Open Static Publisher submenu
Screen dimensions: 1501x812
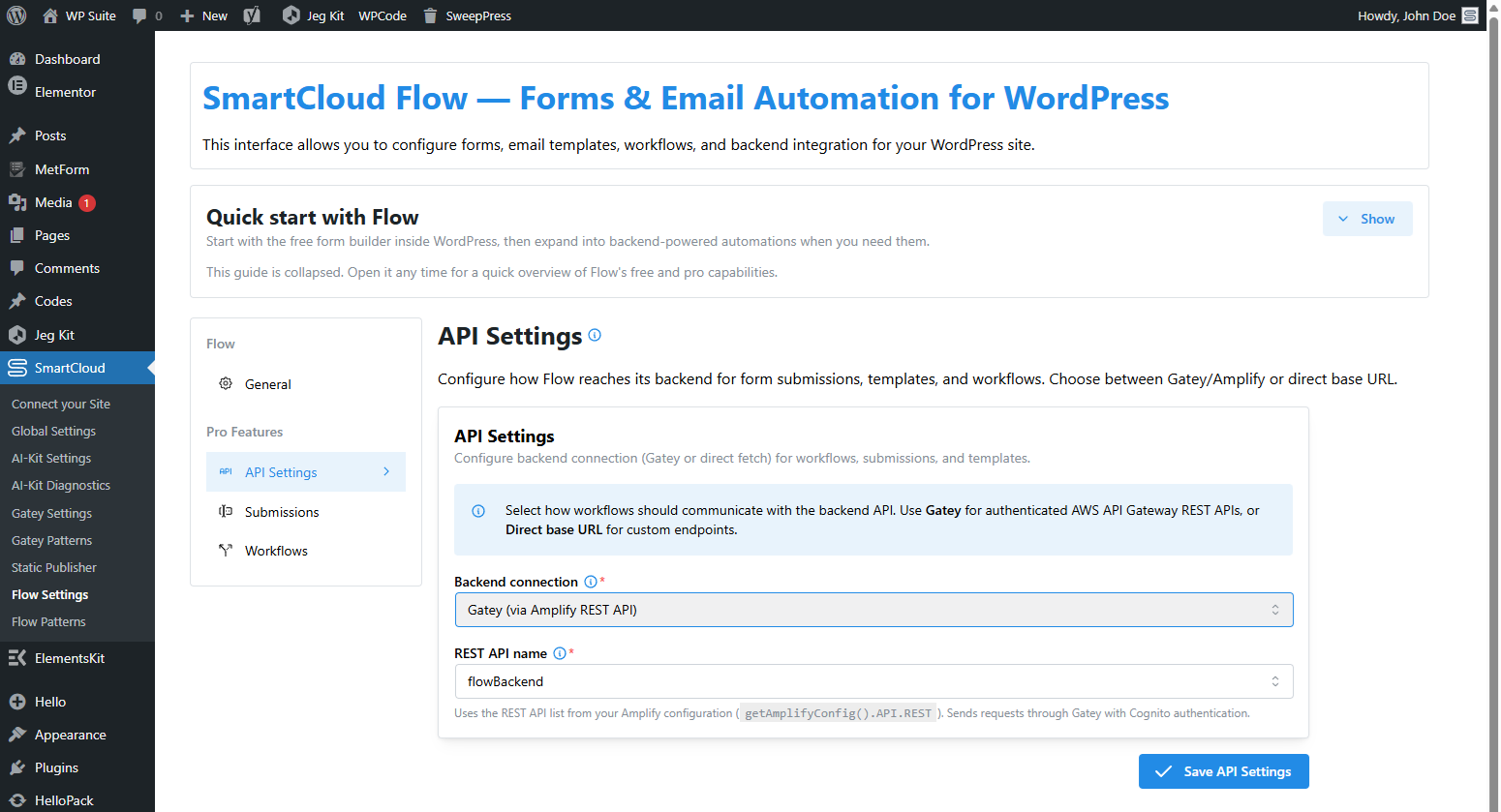54,567
